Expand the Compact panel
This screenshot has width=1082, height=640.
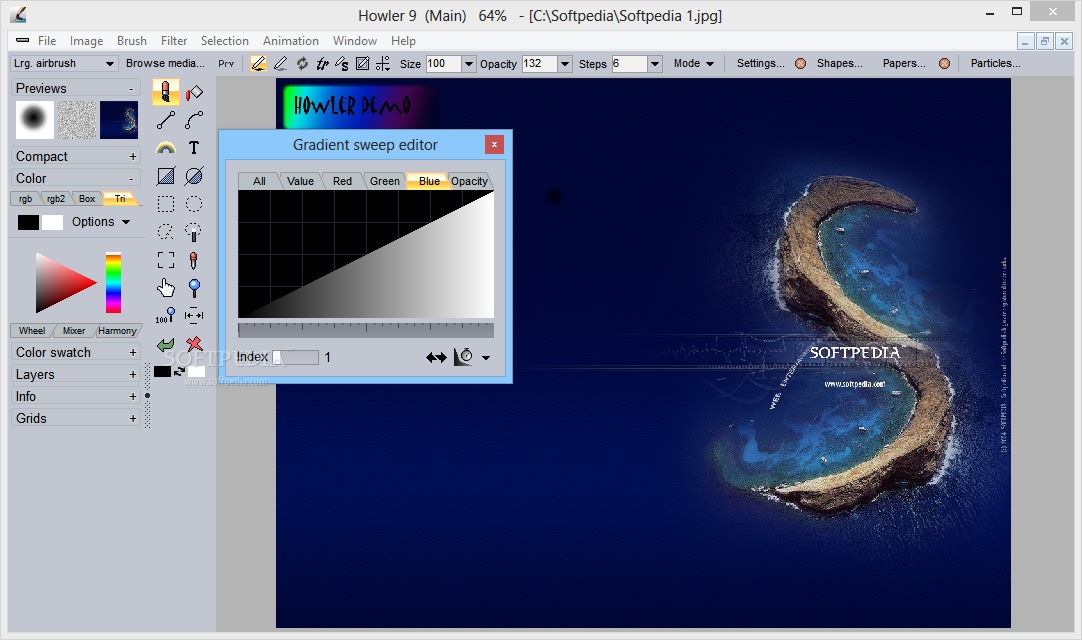133,157
